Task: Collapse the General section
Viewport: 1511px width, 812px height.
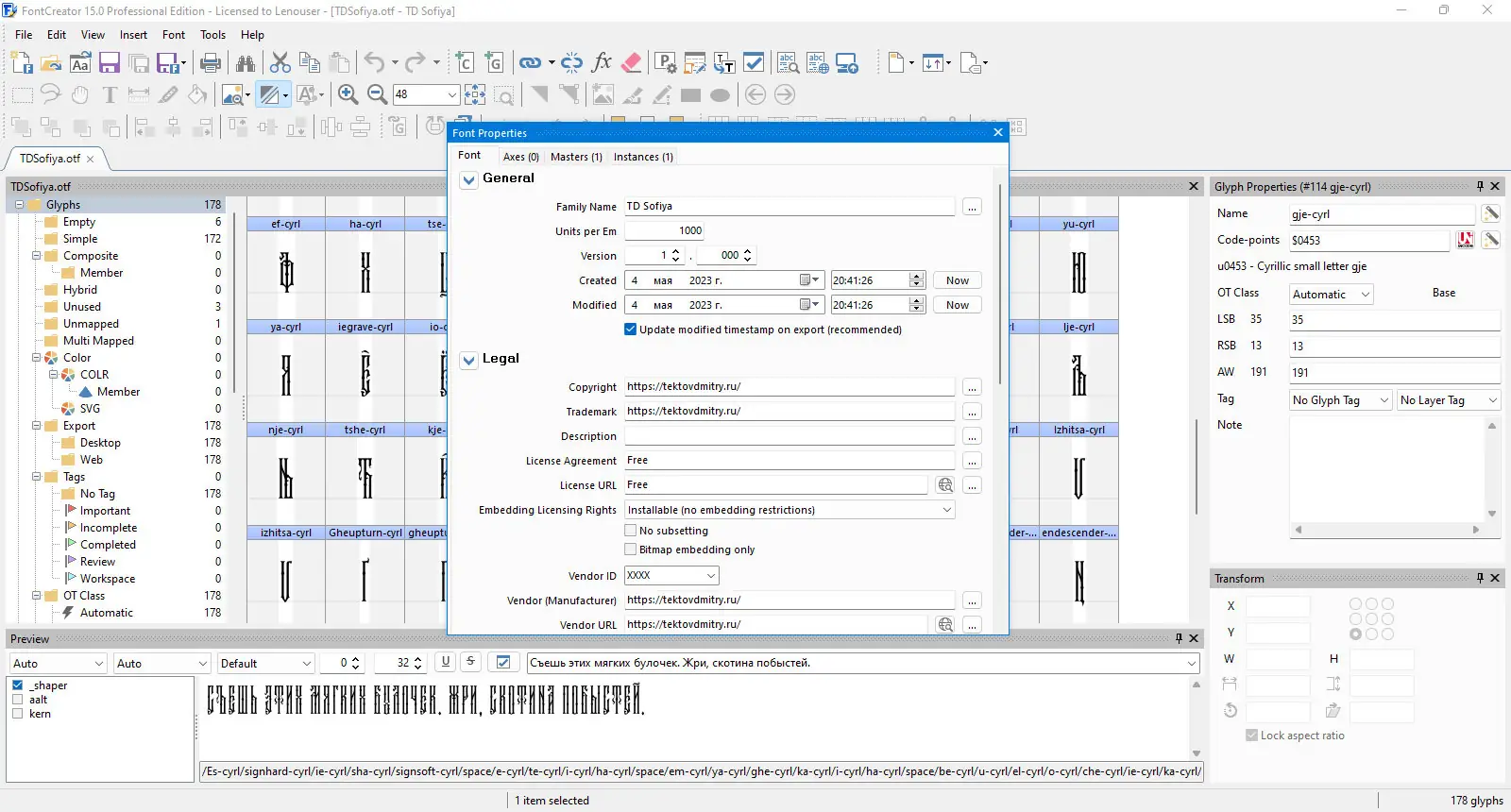Action: (468, 179)
